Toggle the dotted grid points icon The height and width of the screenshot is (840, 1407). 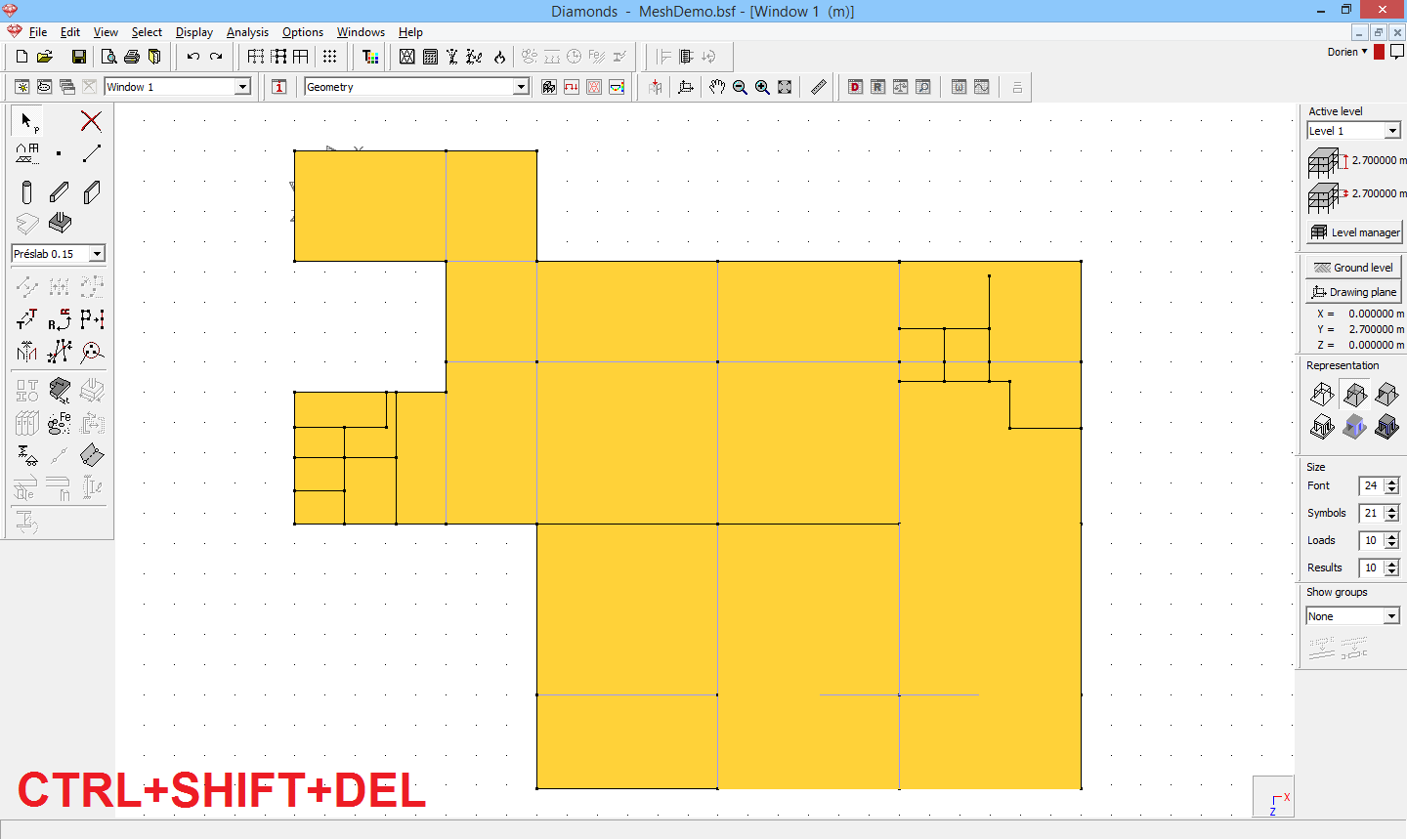[330, 57]
